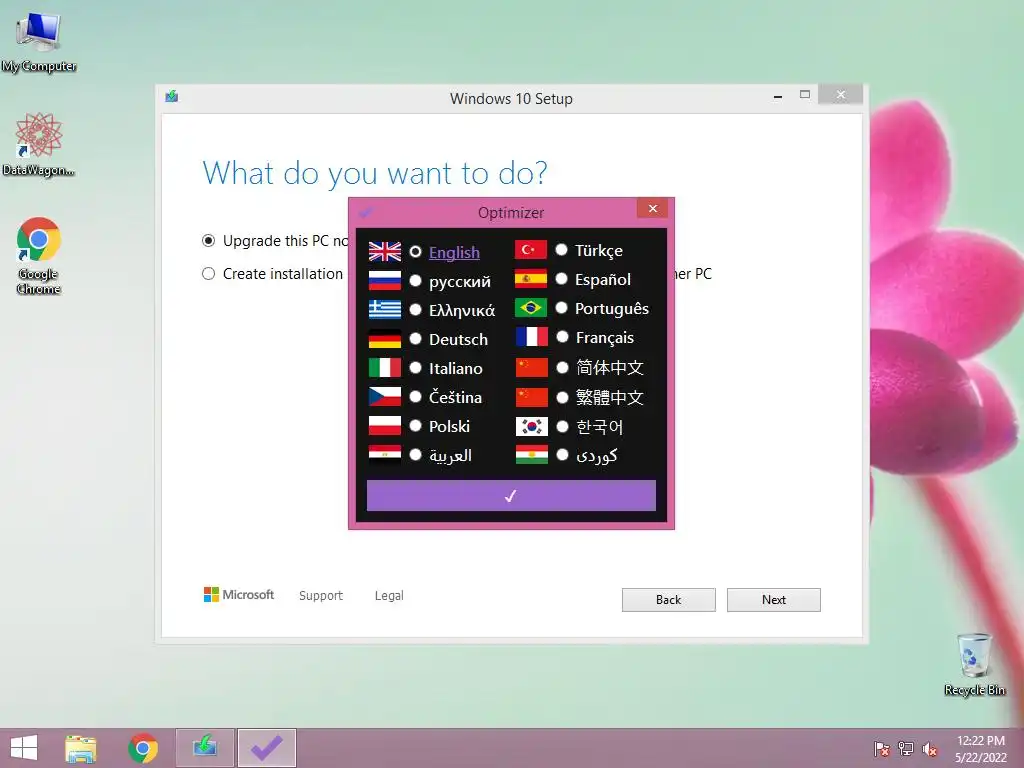Screen dimensions: 1024x768
Task: Open Google Chrome desktop shortcut
Action: 39,255
